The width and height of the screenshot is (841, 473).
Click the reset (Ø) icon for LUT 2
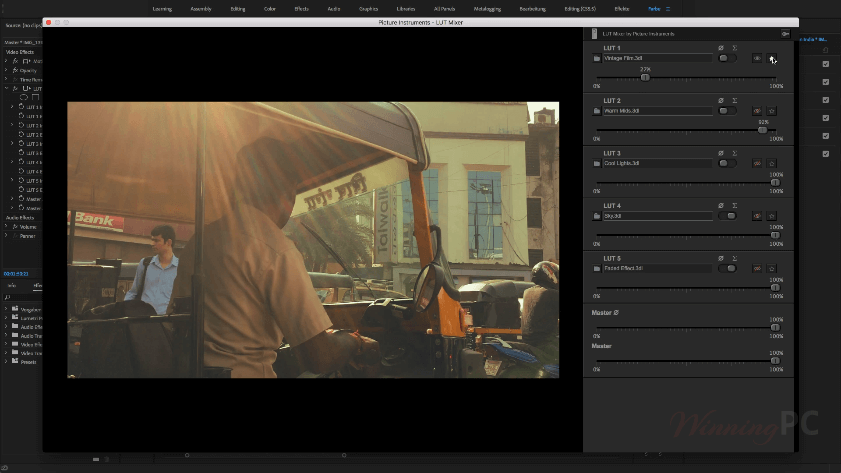(x=721, y=101)
